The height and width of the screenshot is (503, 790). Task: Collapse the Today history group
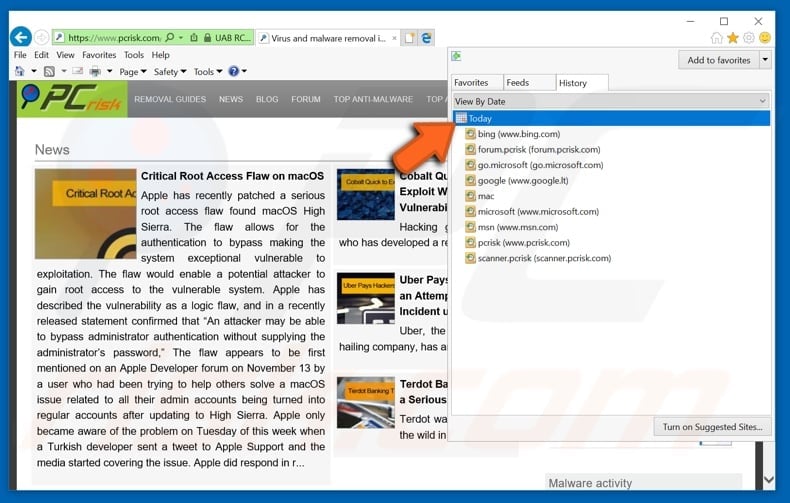pyautogui.click(x=611, y=118)
